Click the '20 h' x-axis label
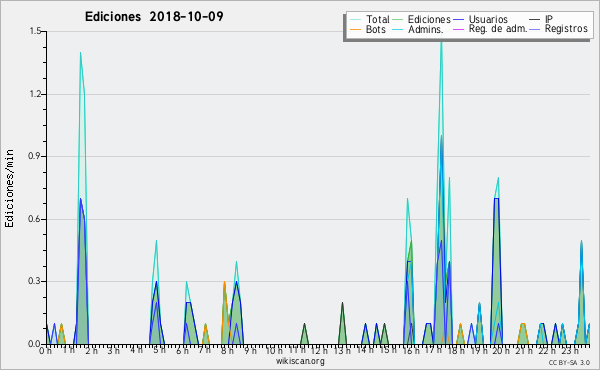The height and width of the screenshot is (370, 600). 501,351
